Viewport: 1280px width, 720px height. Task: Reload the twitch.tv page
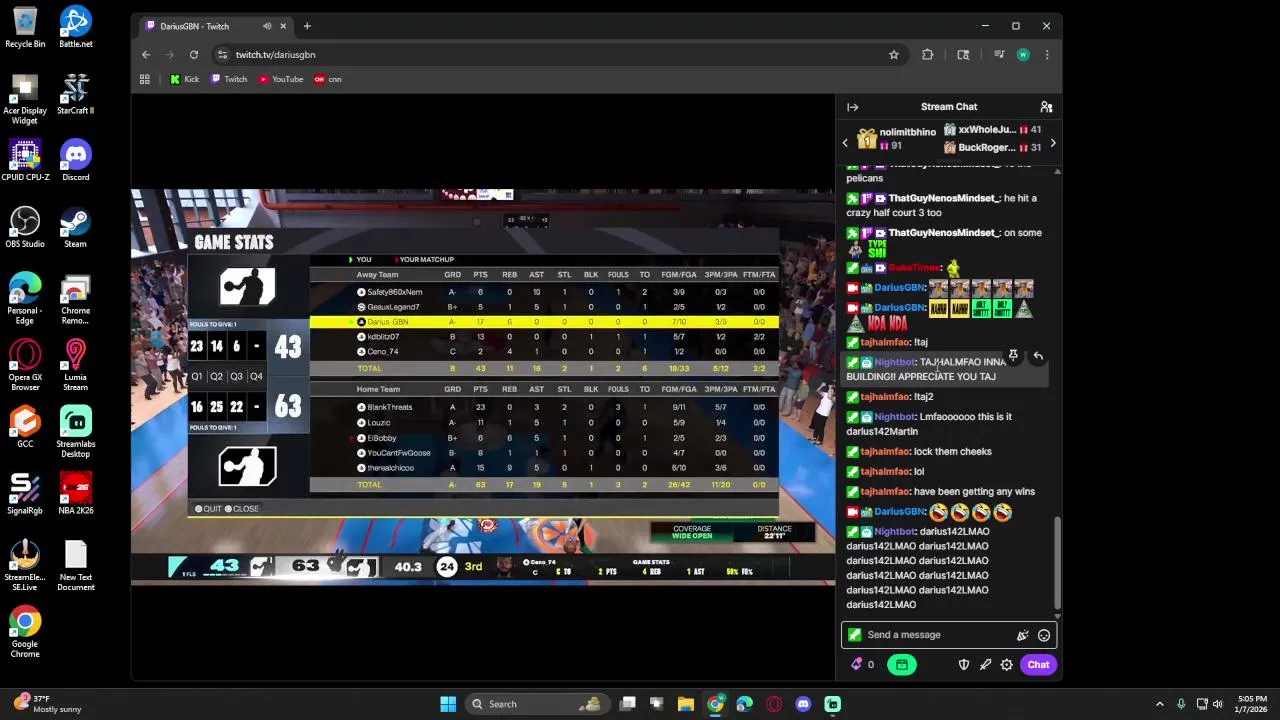coord(194,55)
